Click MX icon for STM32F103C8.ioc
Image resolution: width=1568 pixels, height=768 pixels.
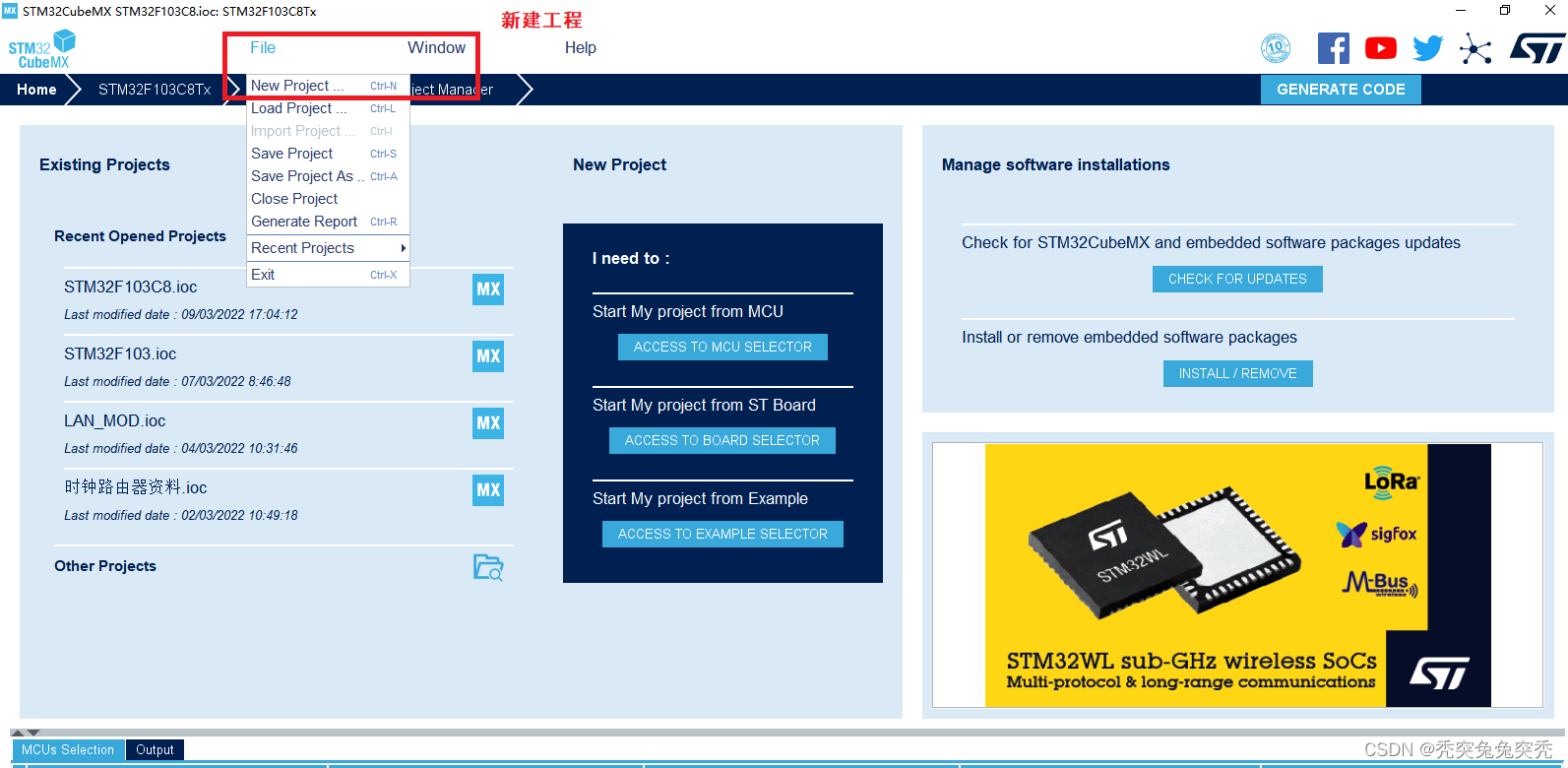(x=488, y=289)
